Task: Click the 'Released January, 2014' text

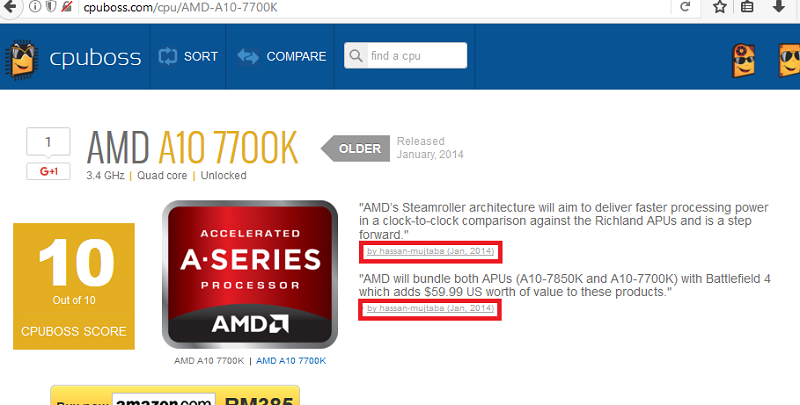Action: click(x=430, y=148)
